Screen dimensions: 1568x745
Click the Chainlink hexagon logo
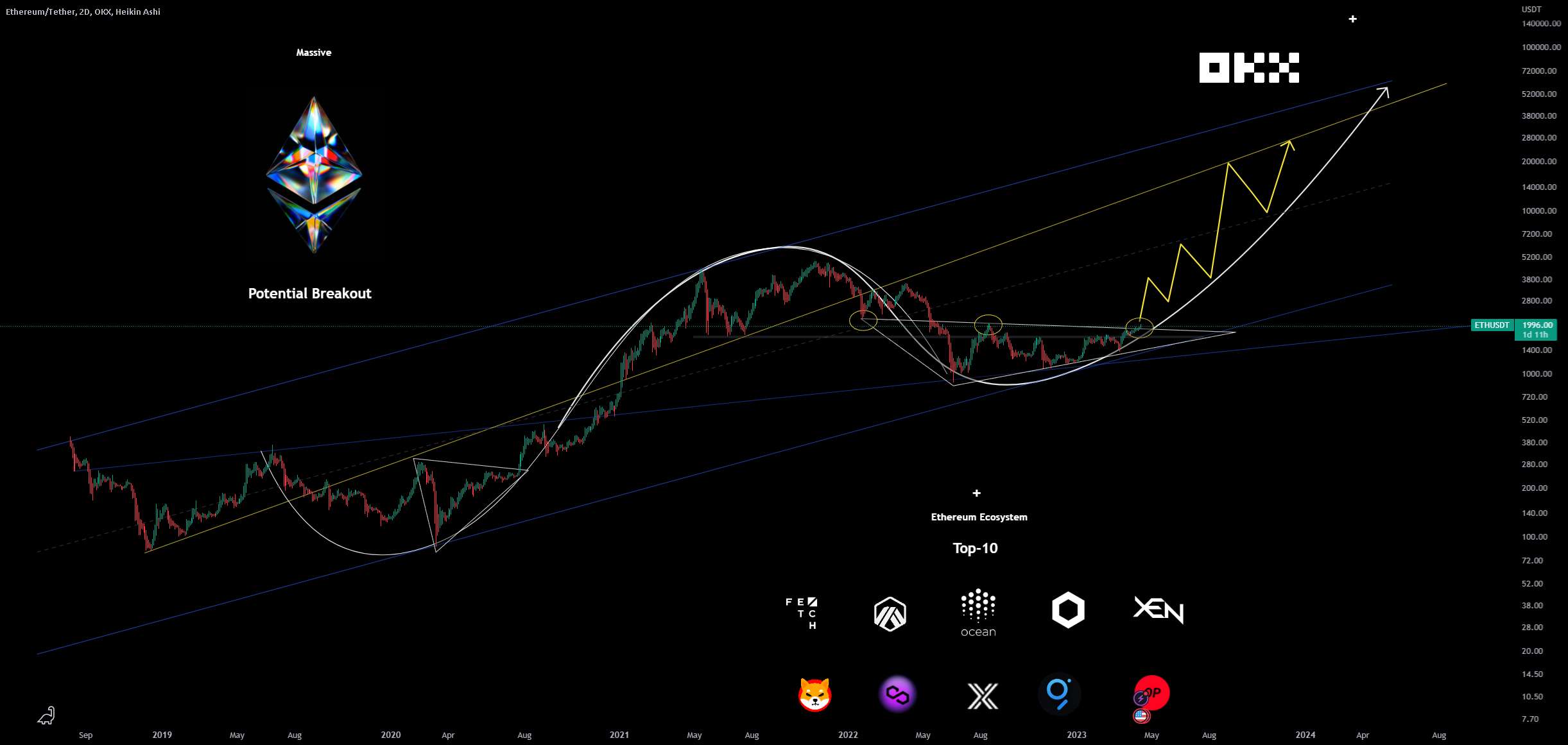1068,610
